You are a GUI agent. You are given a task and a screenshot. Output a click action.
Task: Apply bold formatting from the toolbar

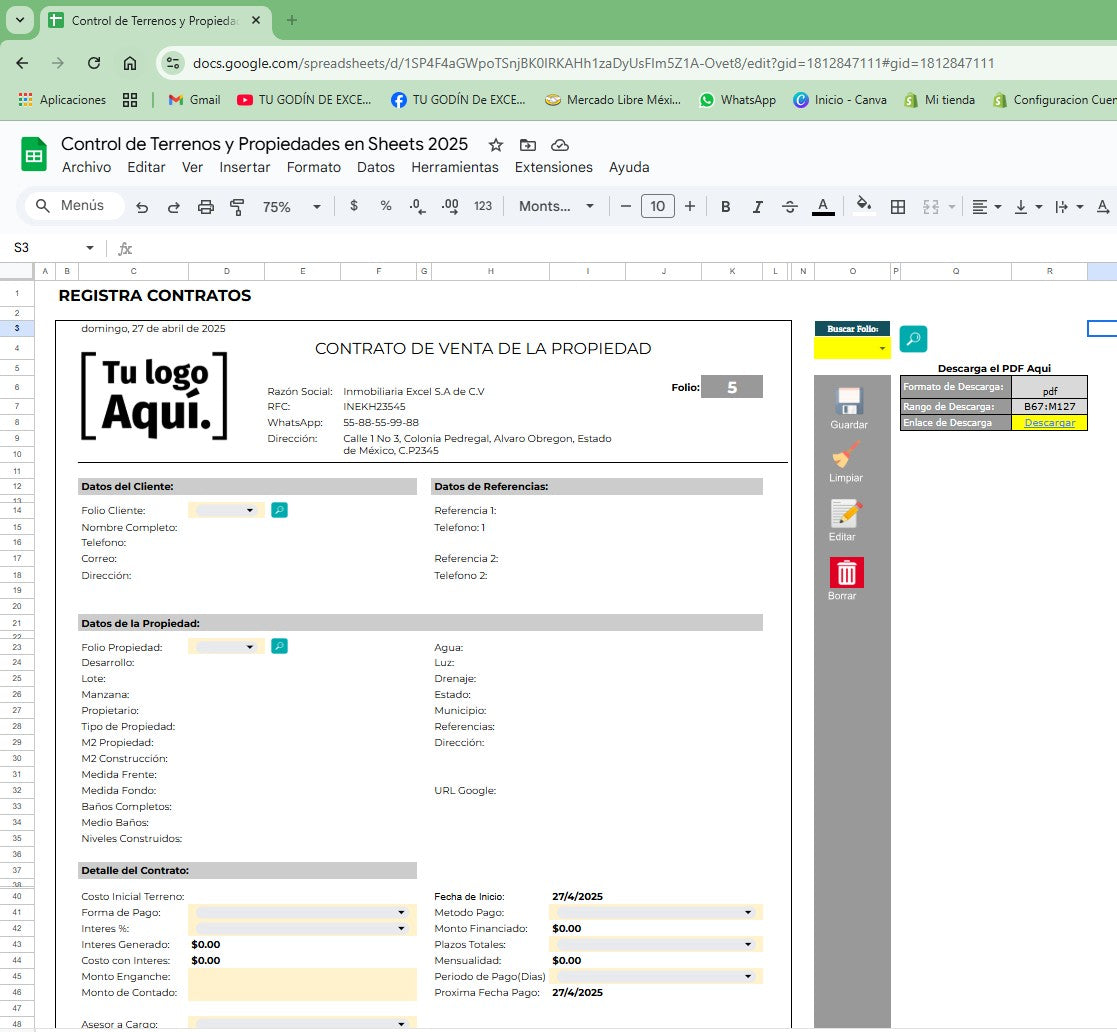click(725, 206)
